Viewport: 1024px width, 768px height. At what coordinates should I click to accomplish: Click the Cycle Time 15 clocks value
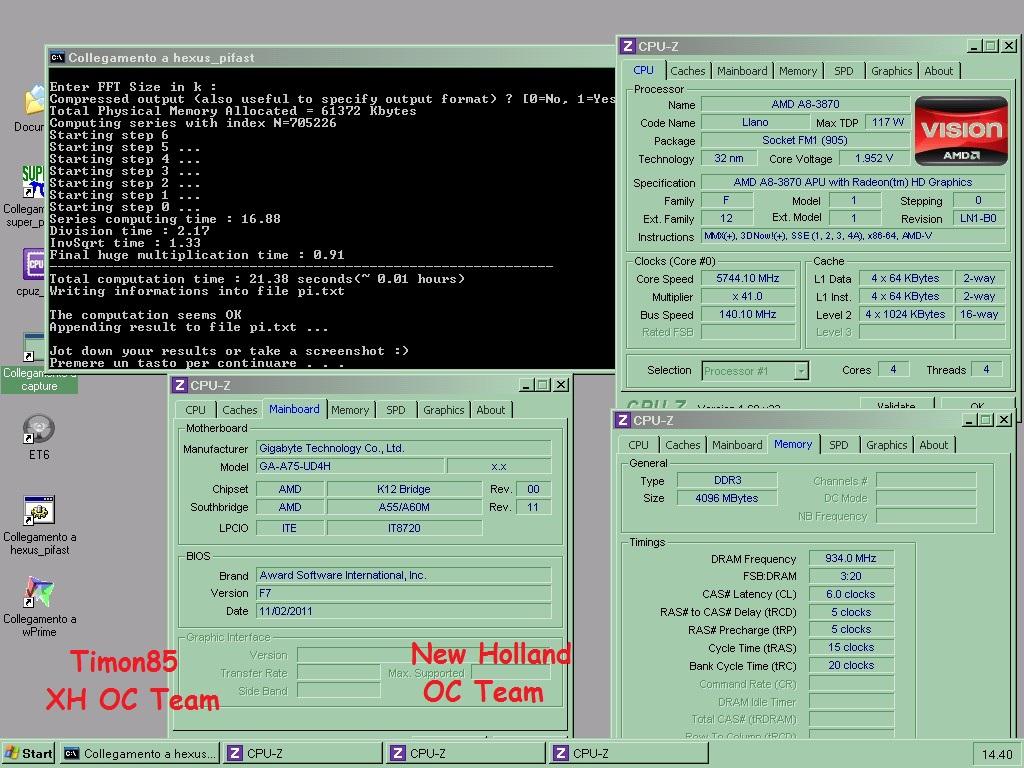[x=851, y=647]
